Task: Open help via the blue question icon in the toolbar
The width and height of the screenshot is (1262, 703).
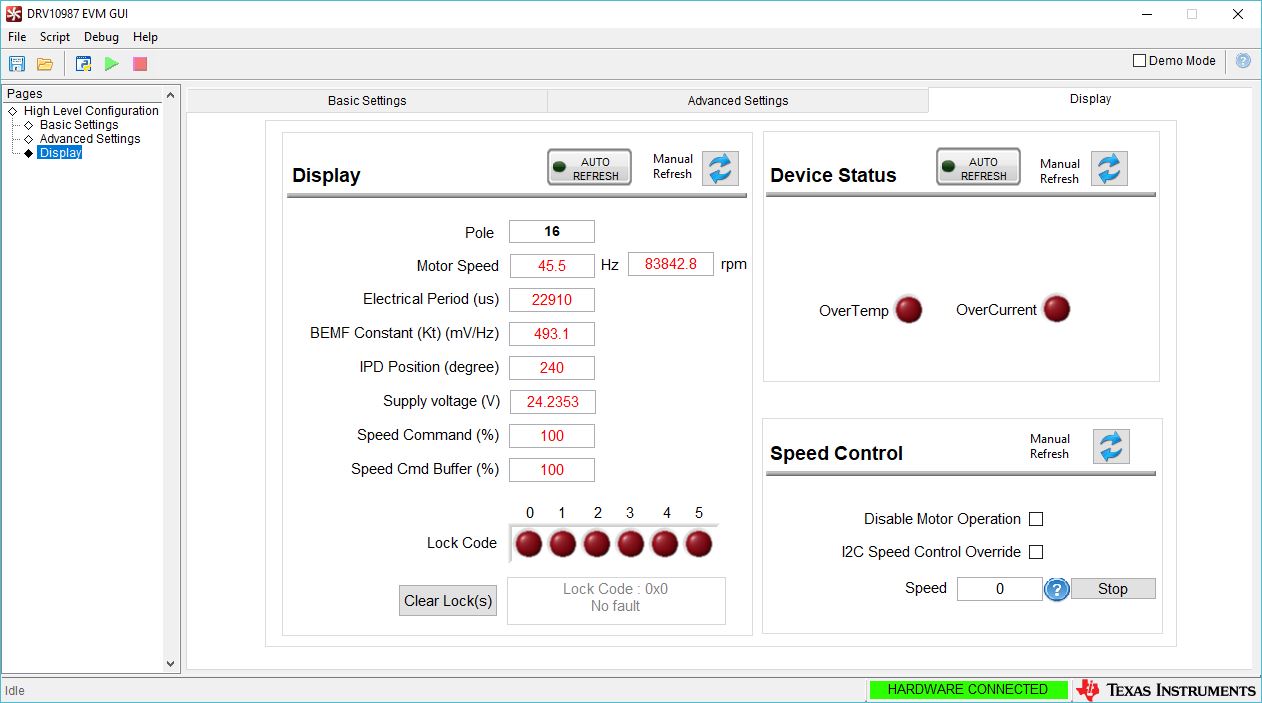Action: point(1243,61)
